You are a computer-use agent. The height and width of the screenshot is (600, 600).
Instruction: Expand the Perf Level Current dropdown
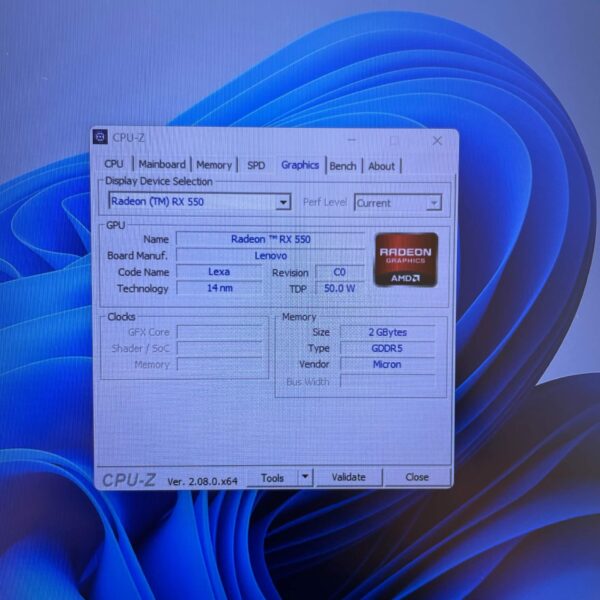pyautogui.click(x=398, y=203)
